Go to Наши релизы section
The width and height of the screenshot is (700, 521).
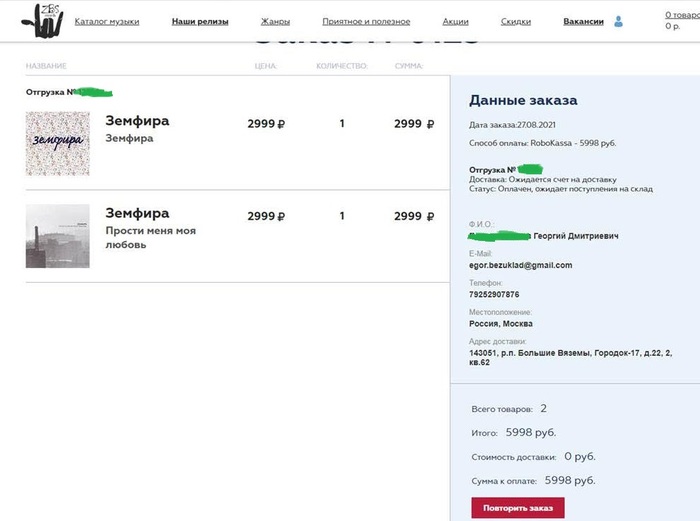tap(200, 21)
